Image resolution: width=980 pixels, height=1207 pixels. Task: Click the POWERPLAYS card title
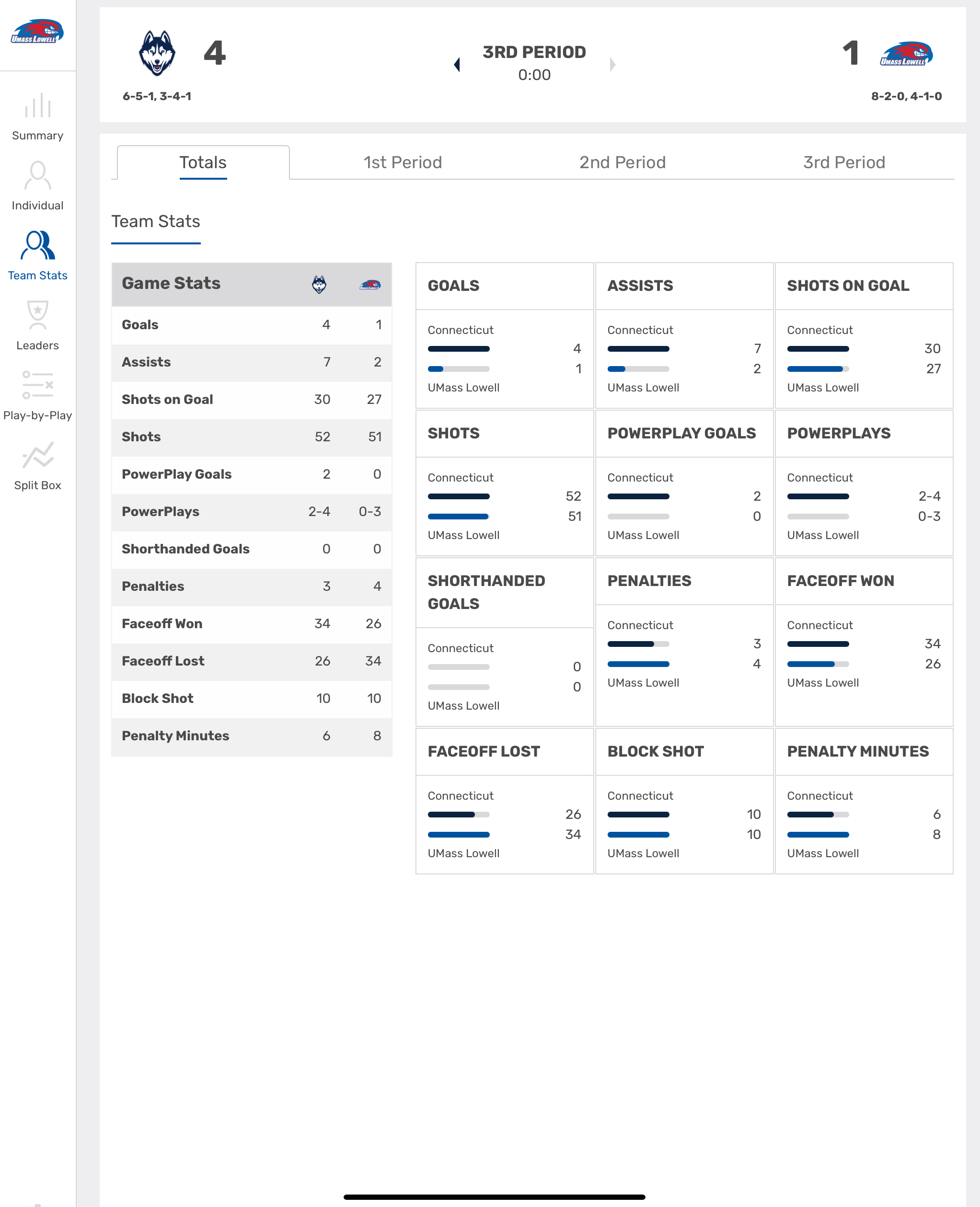[838, 434]
